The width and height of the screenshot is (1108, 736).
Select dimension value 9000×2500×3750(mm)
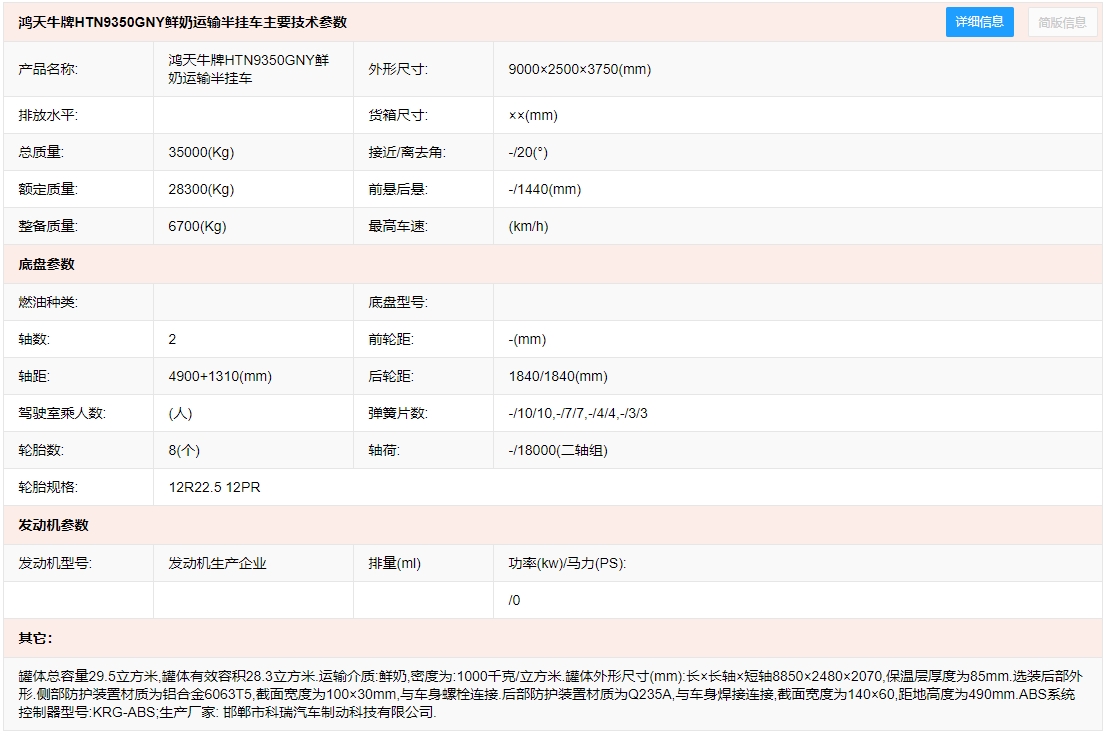579,69
